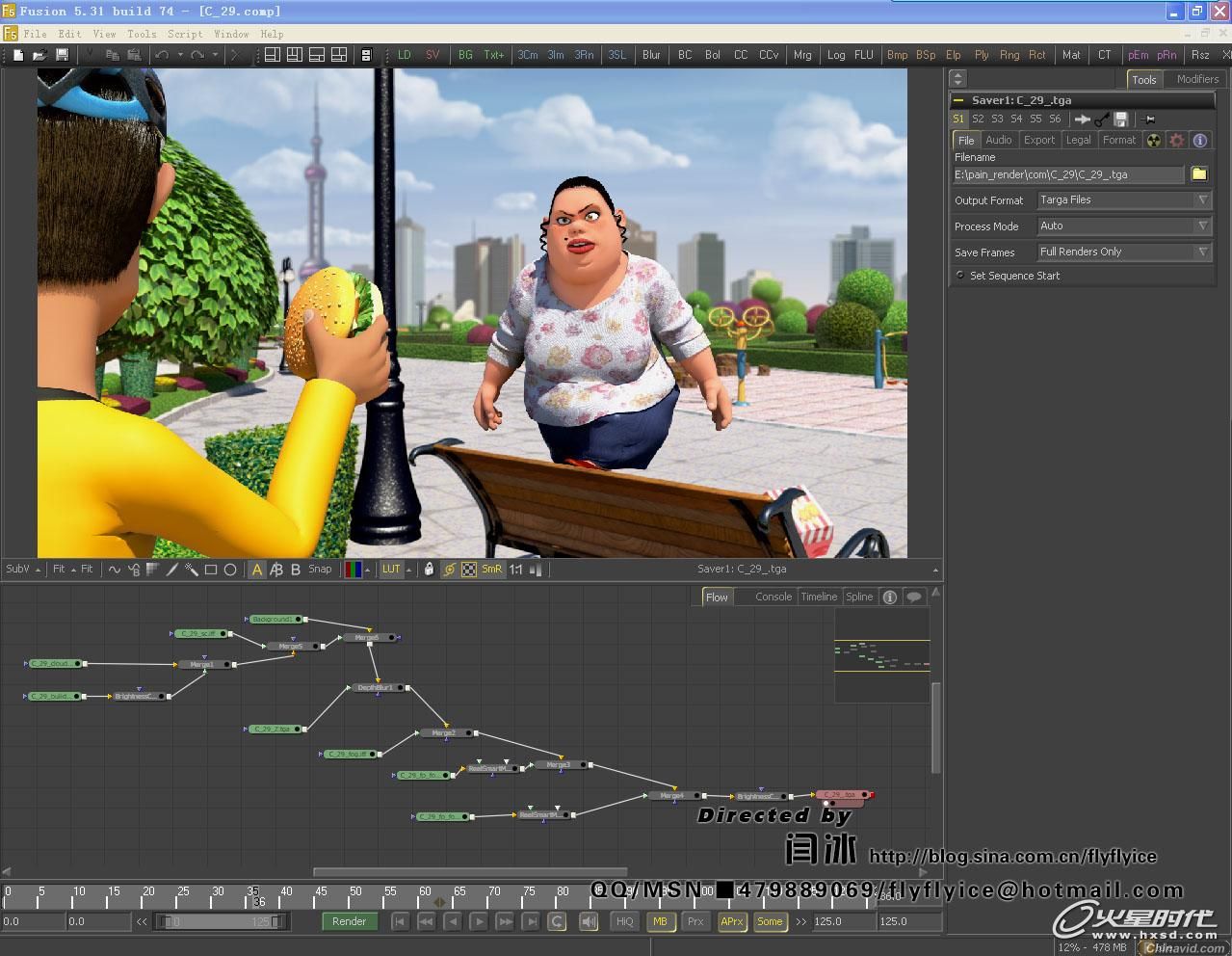
Task: Click the Some button in transport bar
Action: click(x=770, y=921)
